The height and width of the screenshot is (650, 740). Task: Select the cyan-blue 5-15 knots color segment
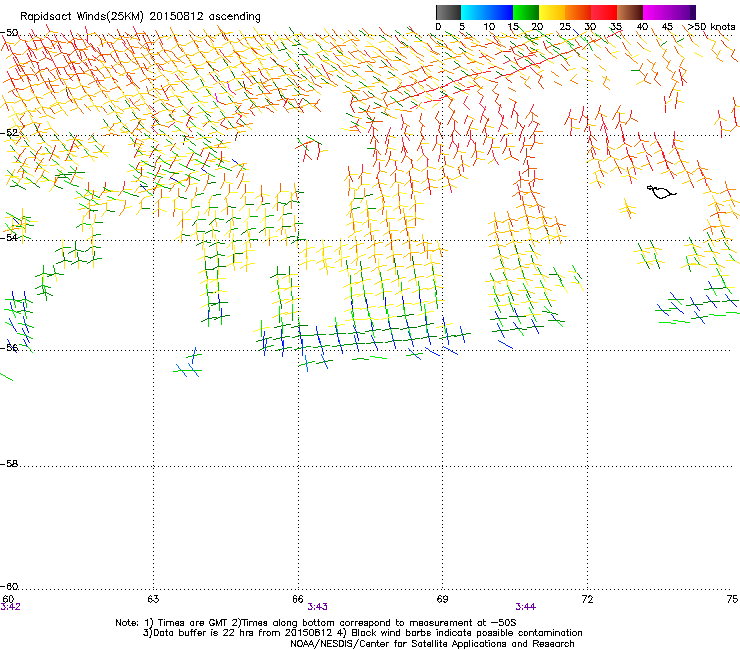pyautogui.click(x=487, y=12)
